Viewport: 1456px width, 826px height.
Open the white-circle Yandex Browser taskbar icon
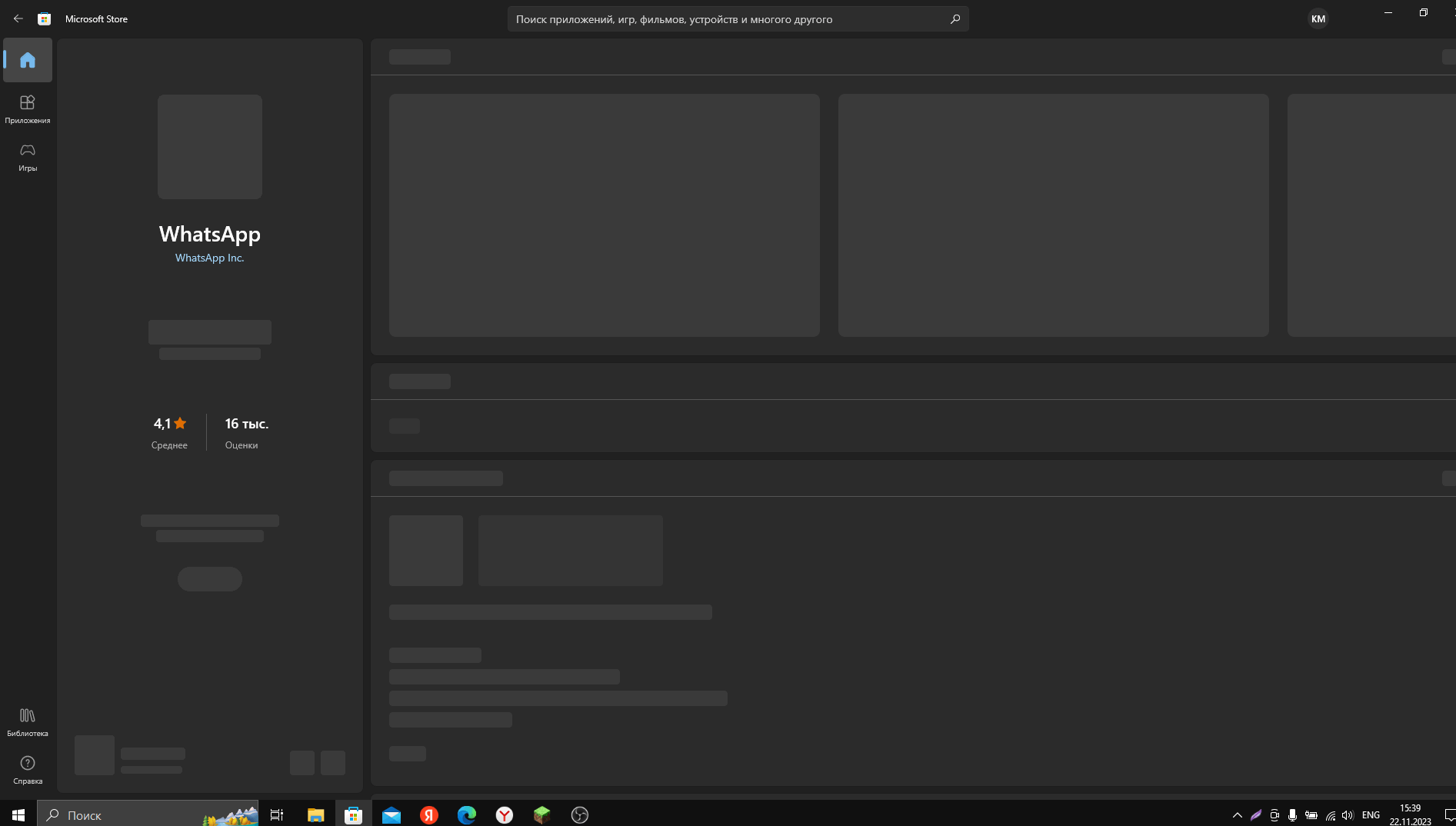[x=505, y=814]
